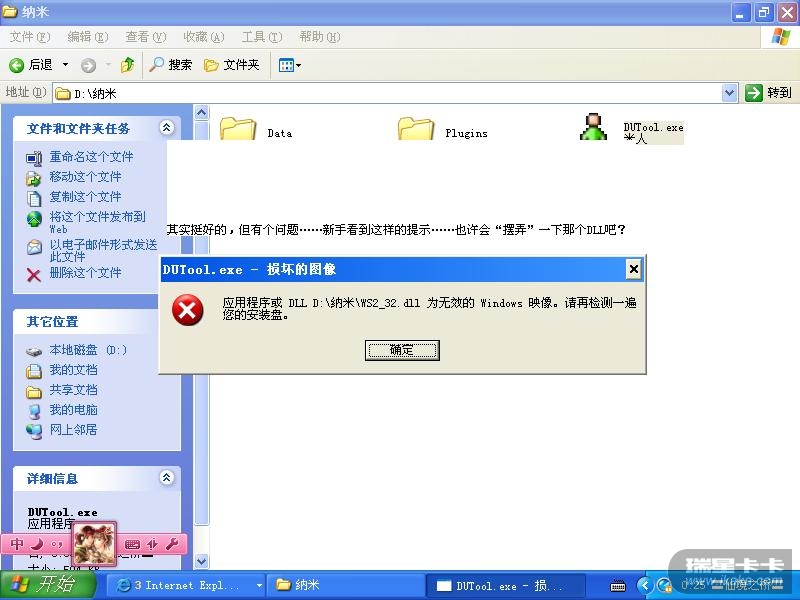This screenshot has width=800, height=600.
Task: Go up one folder level icon
Action: 128,65
